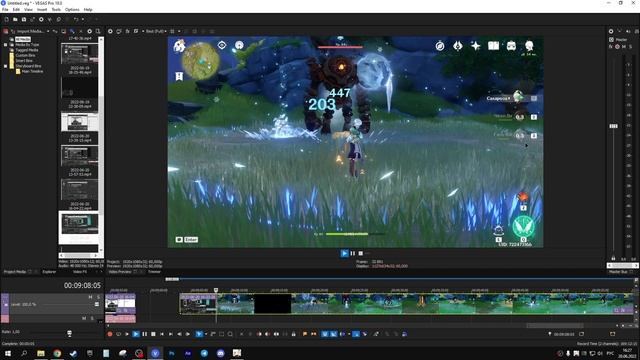640x360 pixels.
Task: Open media properties gear in Project Media toolbar
Action: [89, 31]
